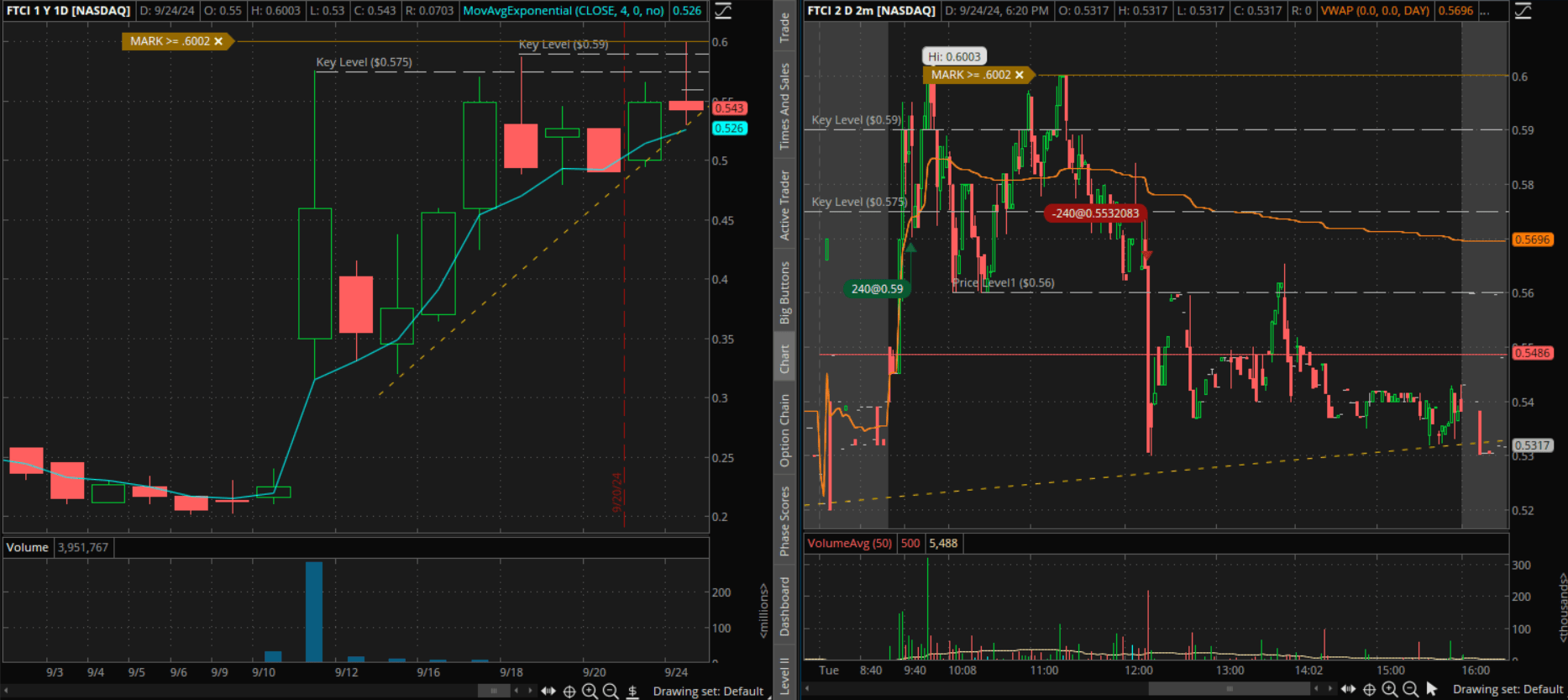Select the Chart sidebar tab
Screen dimensions: 1568x700
tap(784, 359)
